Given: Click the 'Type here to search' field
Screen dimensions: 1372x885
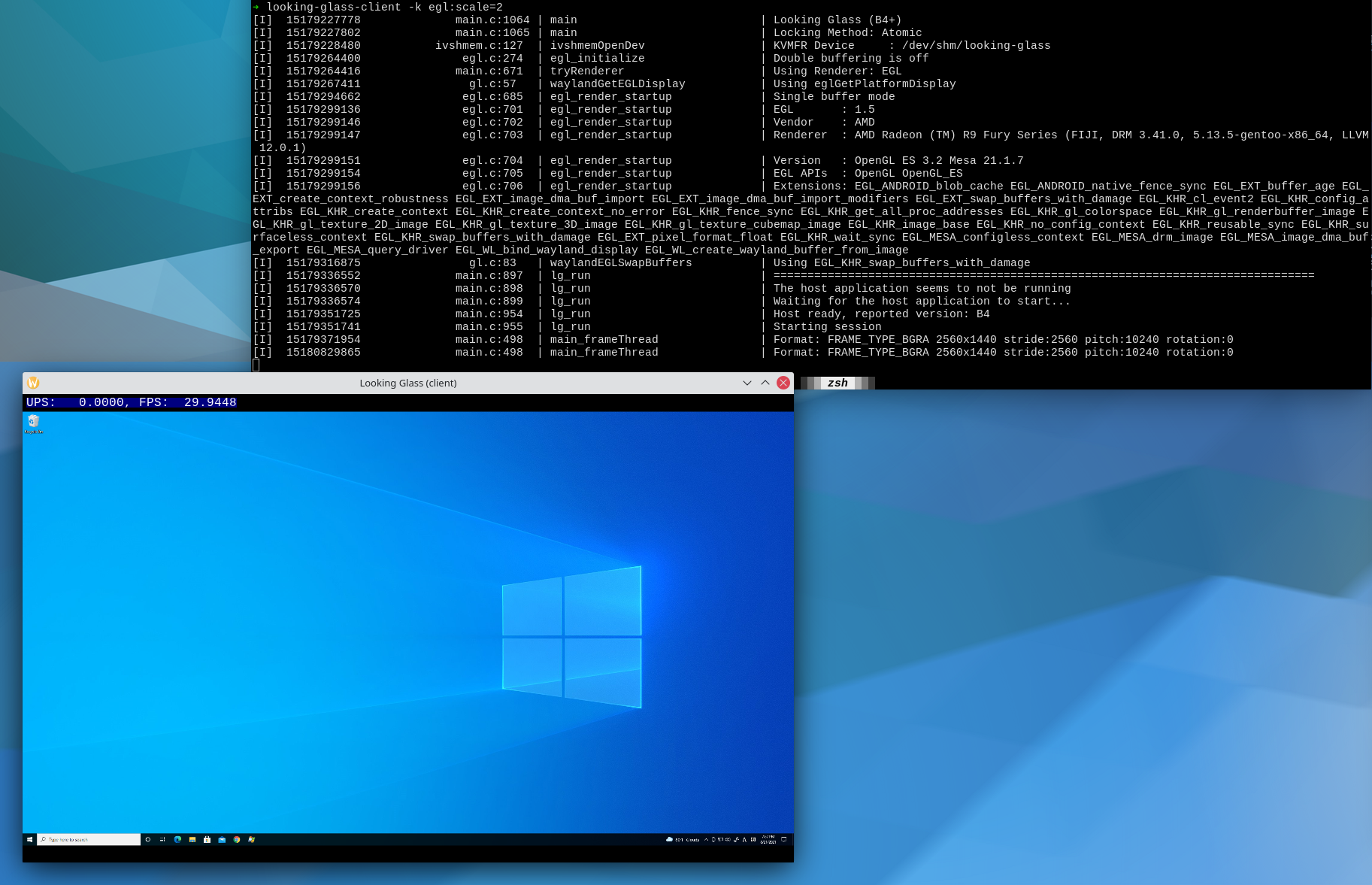Looking at the screenshot, I should click(x=86, y=839).
